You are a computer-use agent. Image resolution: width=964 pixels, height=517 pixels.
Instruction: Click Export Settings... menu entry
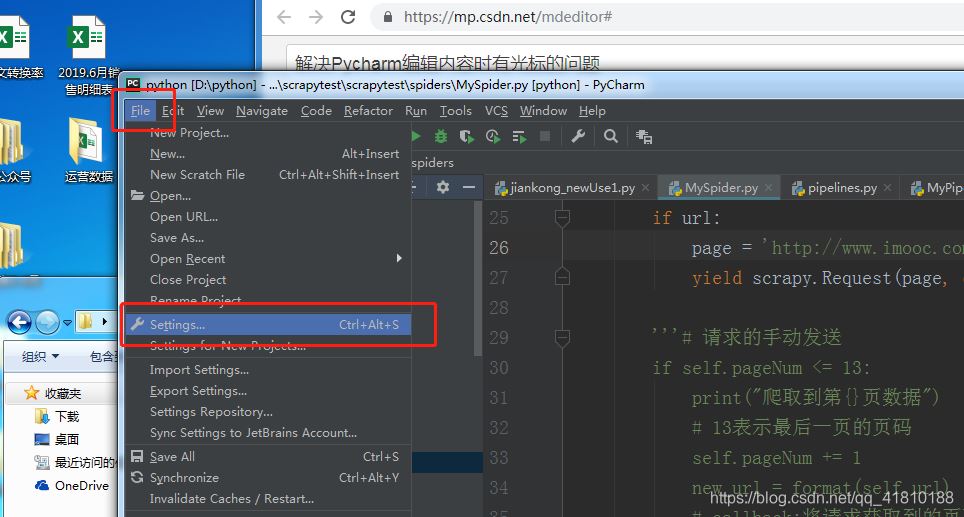tap(268, 390)
